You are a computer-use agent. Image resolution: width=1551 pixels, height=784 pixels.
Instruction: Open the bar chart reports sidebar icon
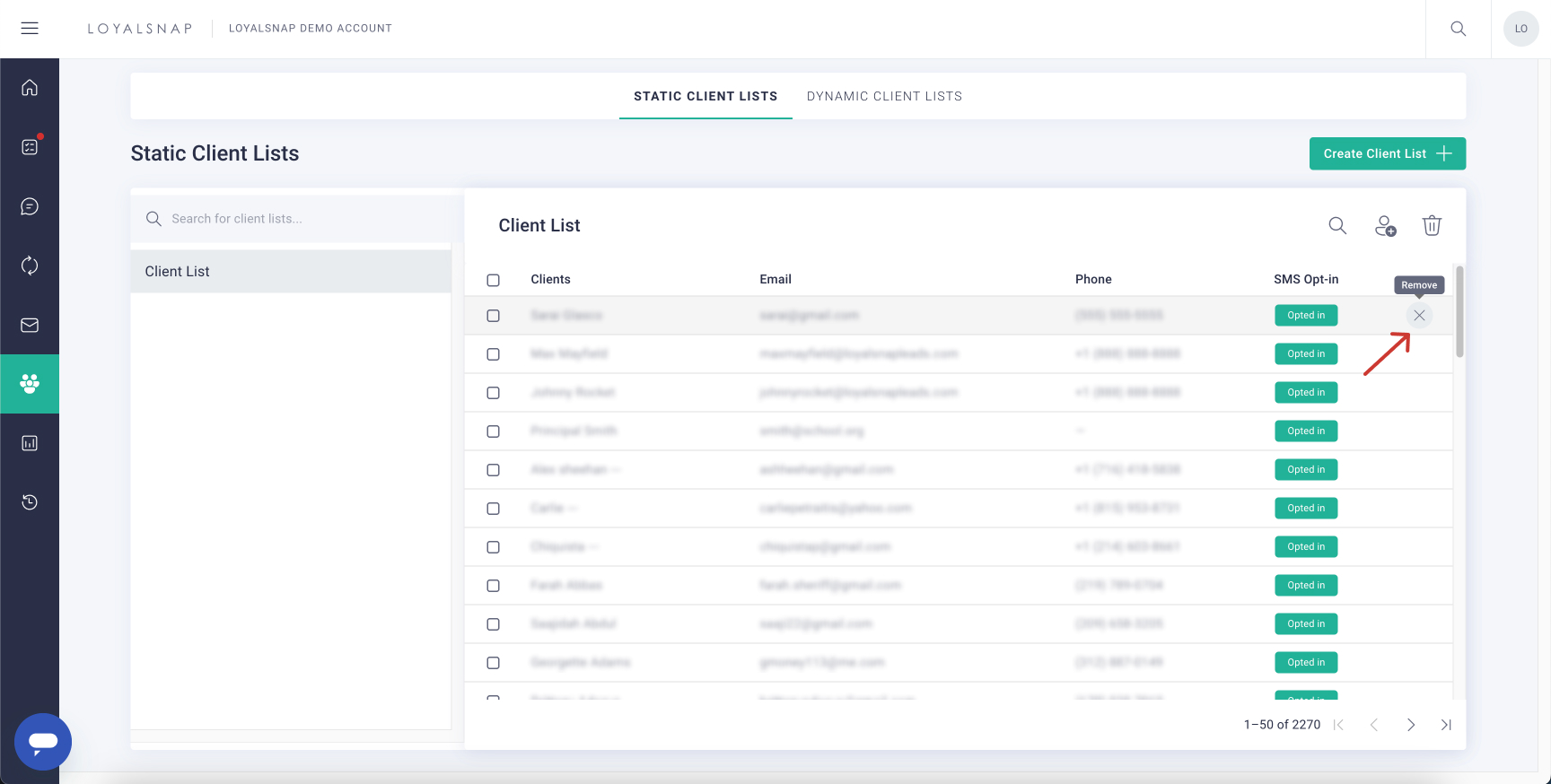click(30, 443)
